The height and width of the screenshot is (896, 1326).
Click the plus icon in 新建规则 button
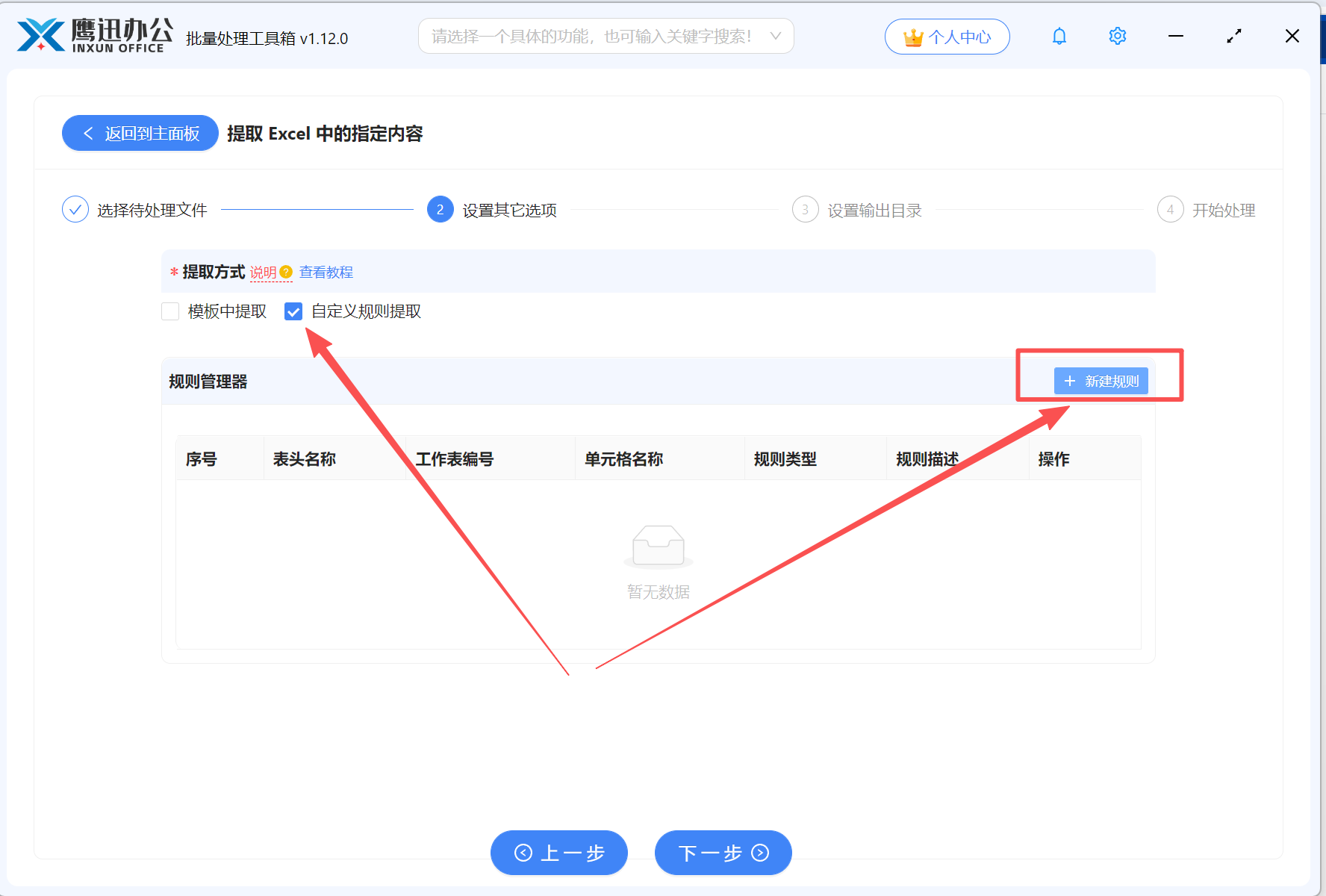1069,381
